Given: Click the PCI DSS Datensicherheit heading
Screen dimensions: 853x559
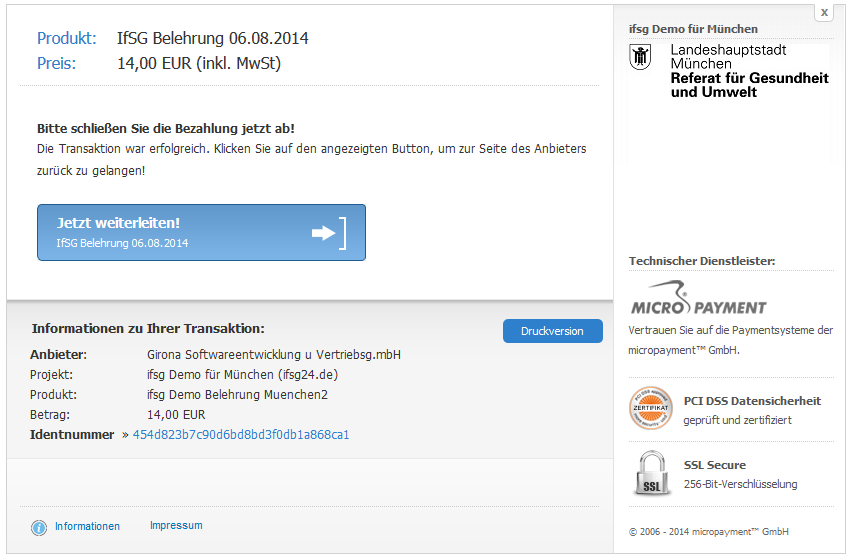Looking at the screenshot, I should pos(752,401).
